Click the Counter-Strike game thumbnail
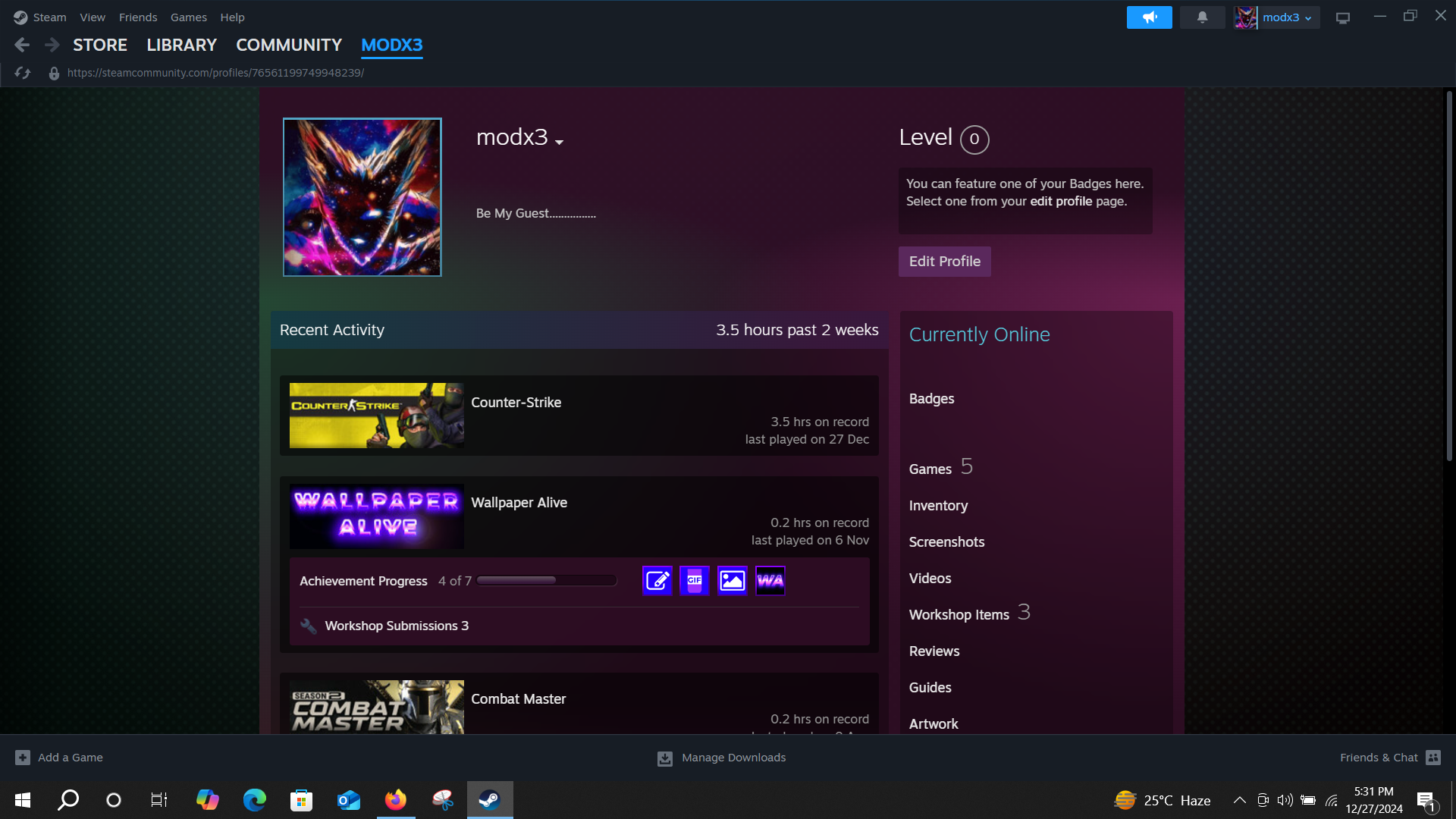The image size is (1456, 819). pos(376,416)
